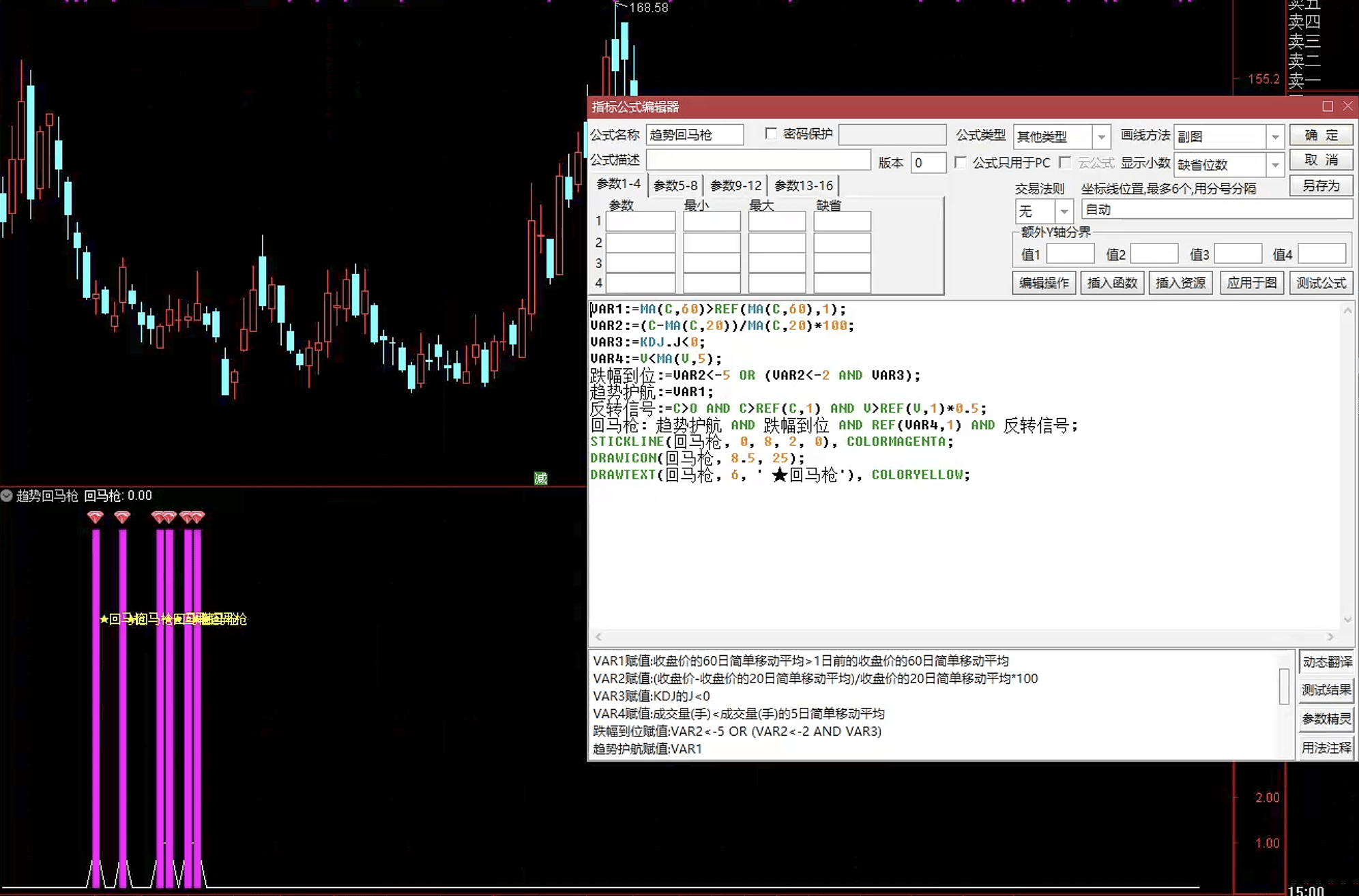
Task: Click the 168.58 high price label
Action: click(648, 8)
